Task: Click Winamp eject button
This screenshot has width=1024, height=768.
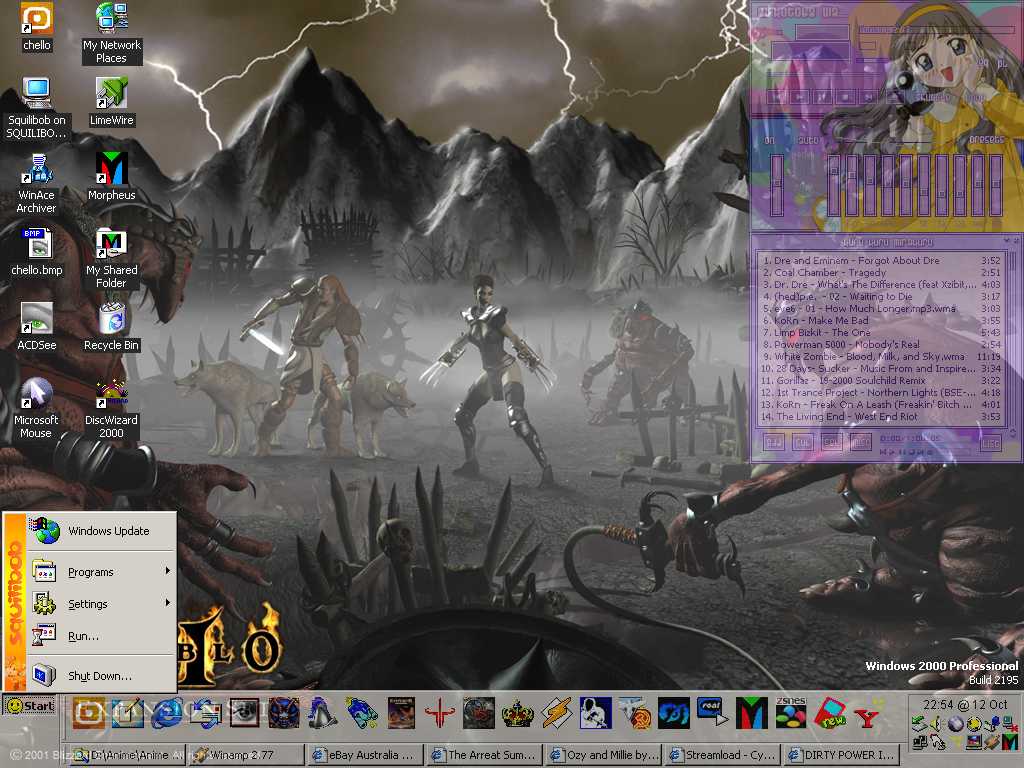Action: click(893, 97)
